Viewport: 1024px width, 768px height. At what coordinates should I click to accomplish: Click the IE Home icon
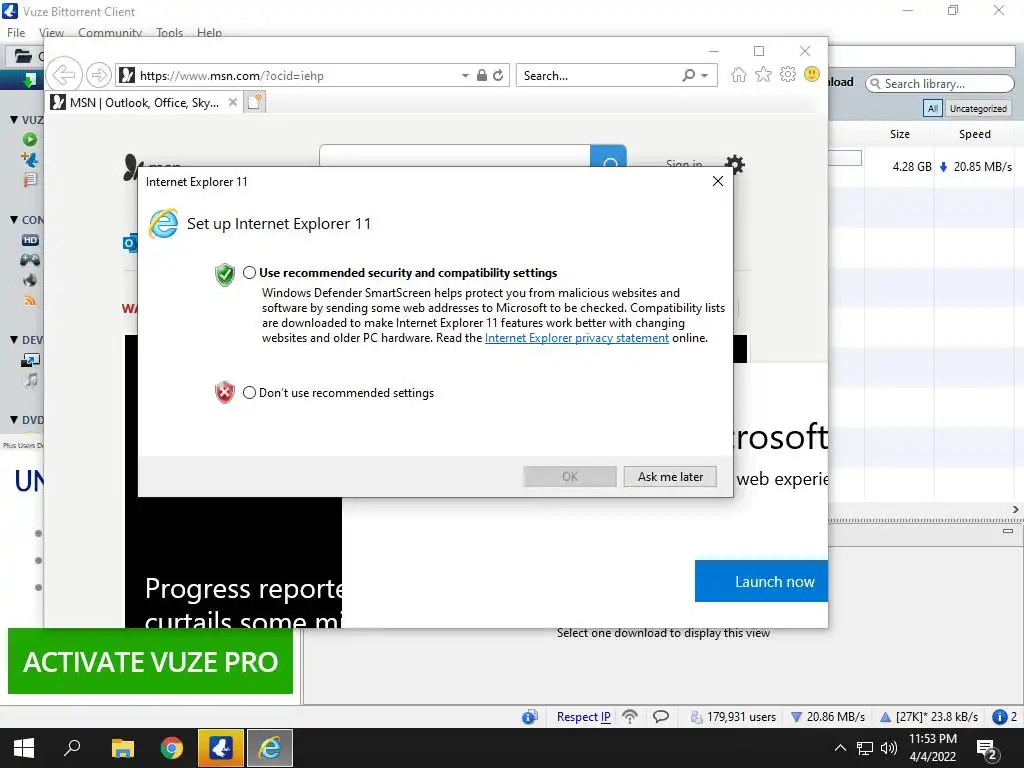[739, 74]
